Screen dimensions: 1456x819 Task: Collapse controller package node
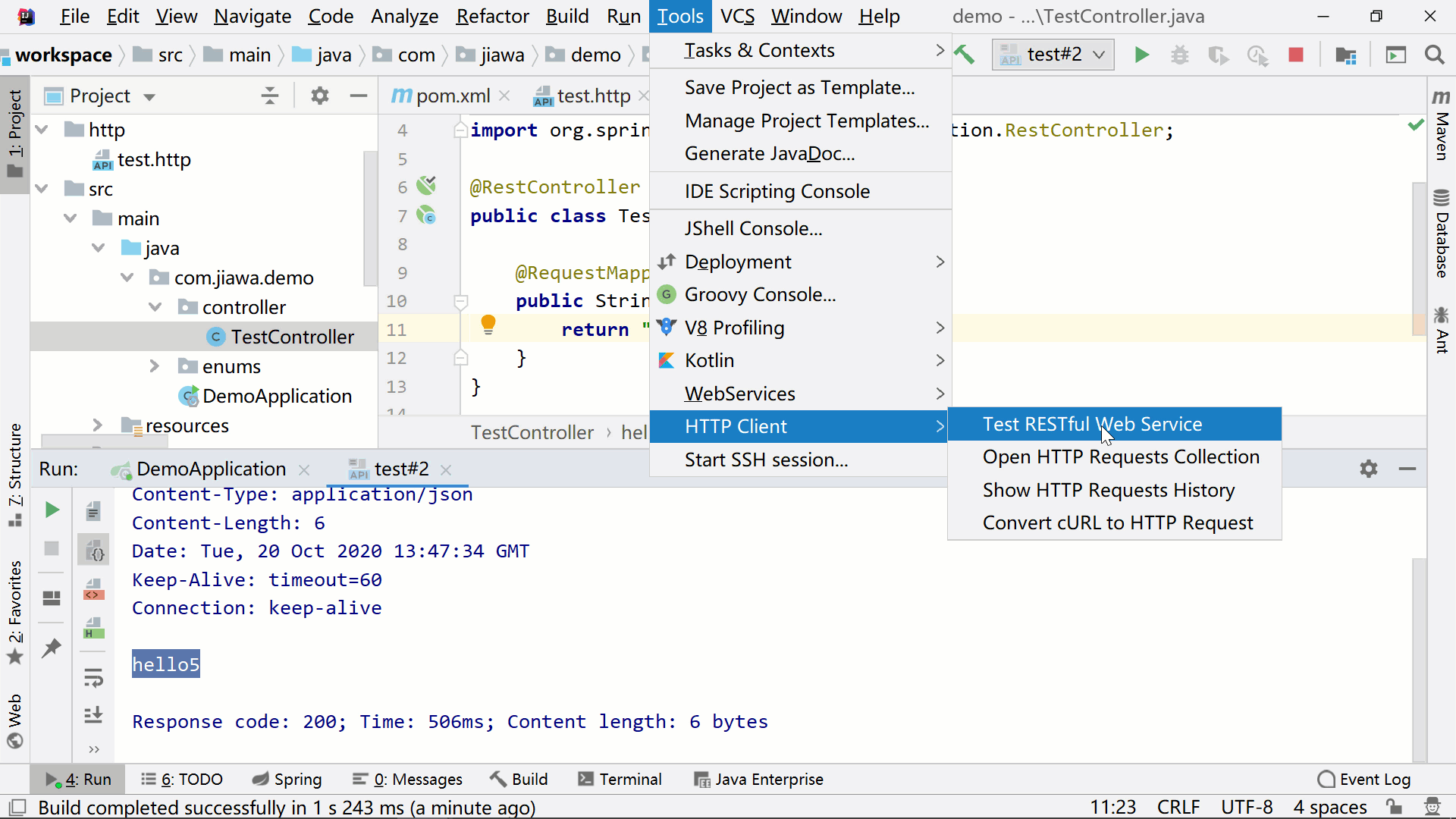(x=155, y=307)
